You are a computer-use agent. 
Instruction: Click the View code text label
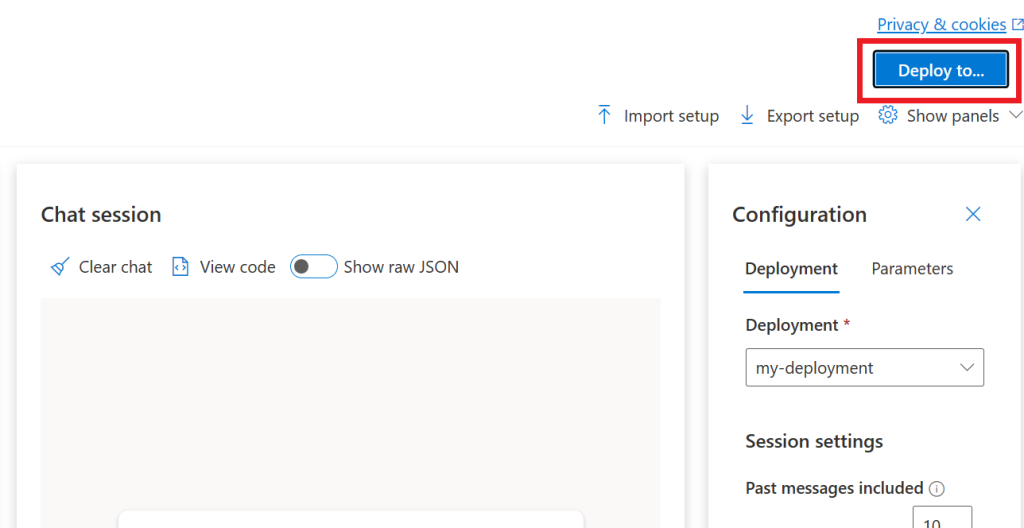(x=238, y=267)
